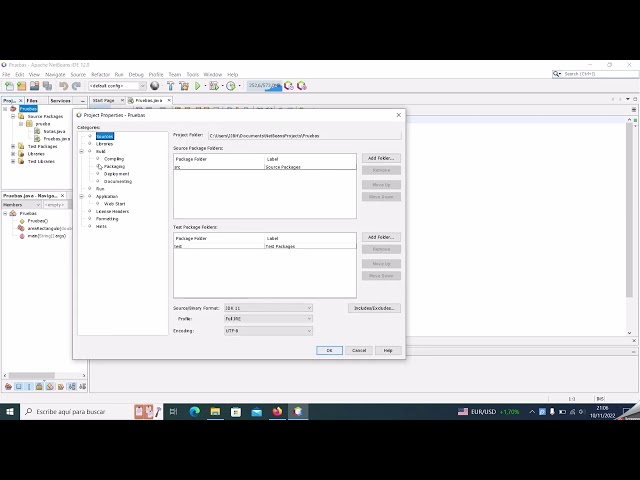This screenshot has height=480, width=640.
Task: Select the Formatting category
Action: click(107, 219)
